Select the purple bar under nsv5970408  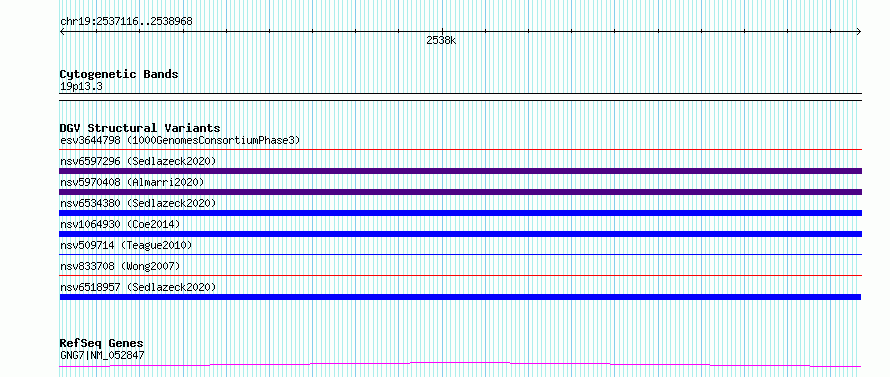460,192
